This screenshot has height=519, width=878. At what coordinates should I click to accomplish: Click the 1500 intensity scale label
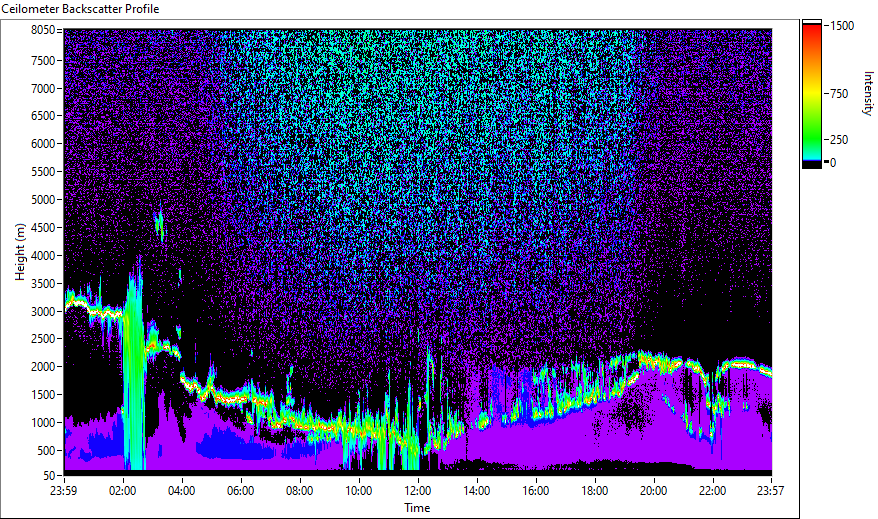tap(842, 26)
